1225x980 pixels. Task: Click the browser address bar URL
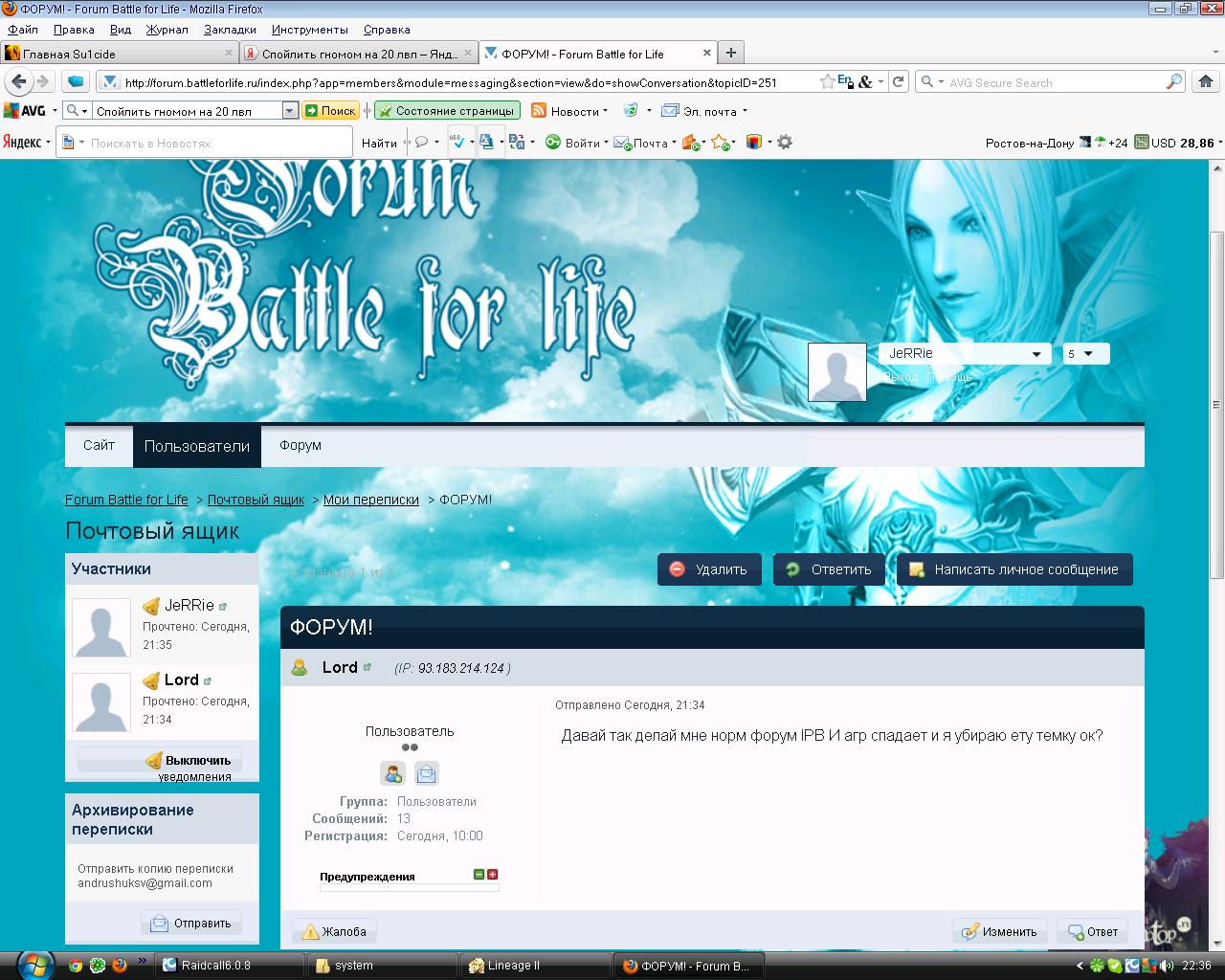pos(451,82)
